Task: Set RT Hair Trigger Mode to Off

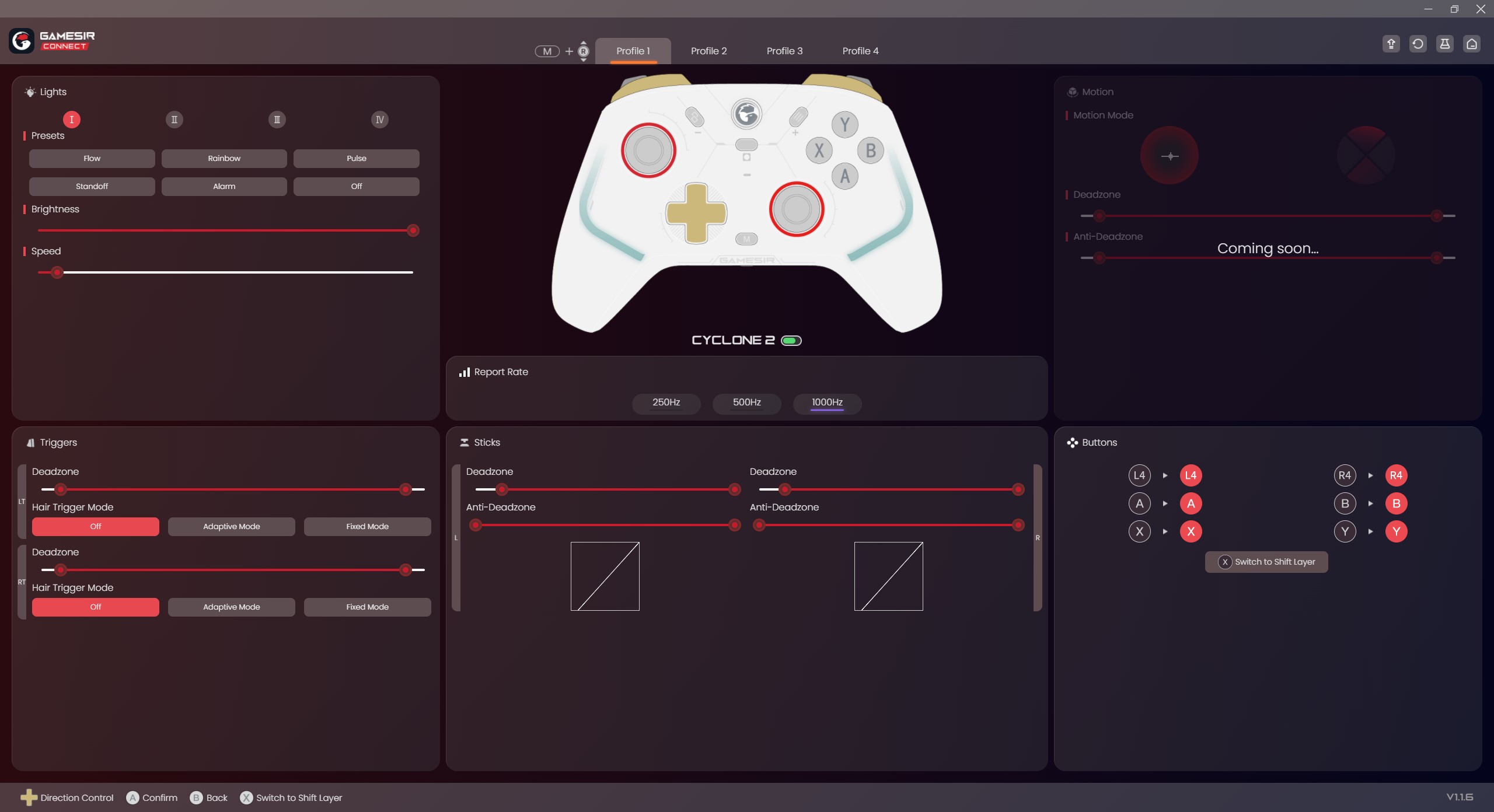Action: 96,607
